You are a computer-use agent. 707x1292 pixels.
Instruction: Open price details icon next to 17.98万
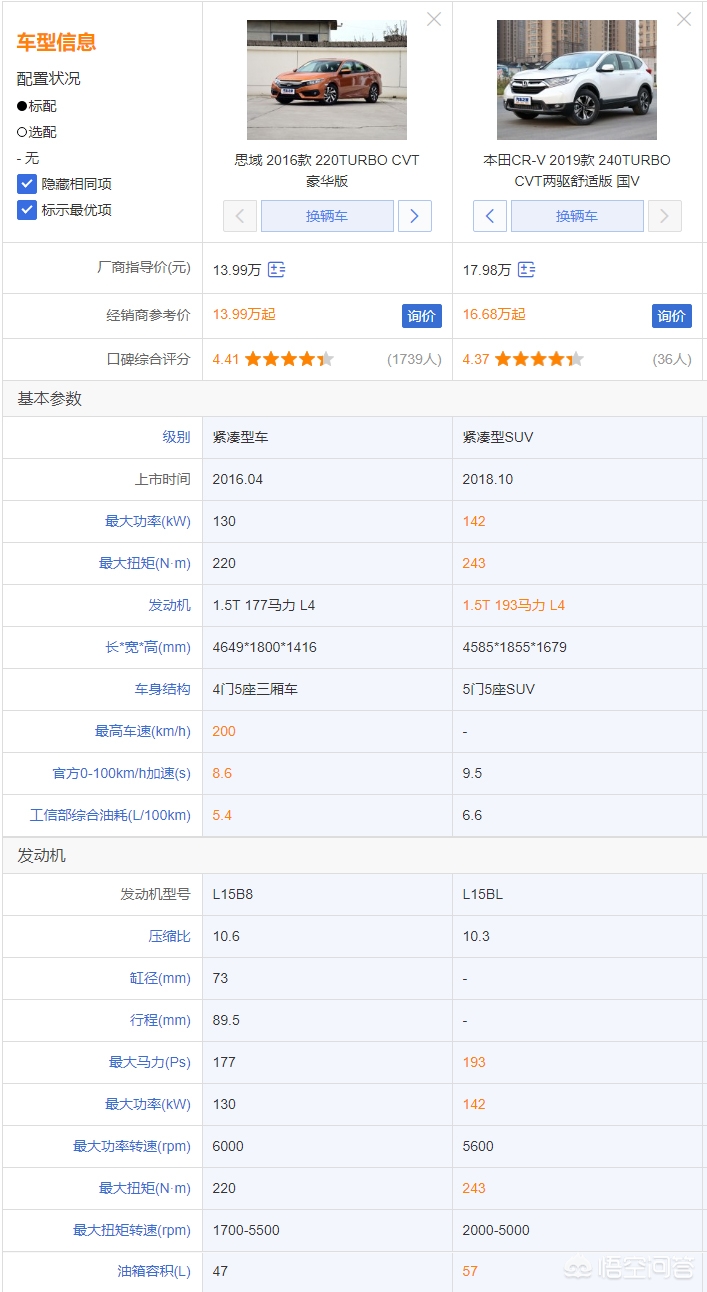[x=527, y=270]
